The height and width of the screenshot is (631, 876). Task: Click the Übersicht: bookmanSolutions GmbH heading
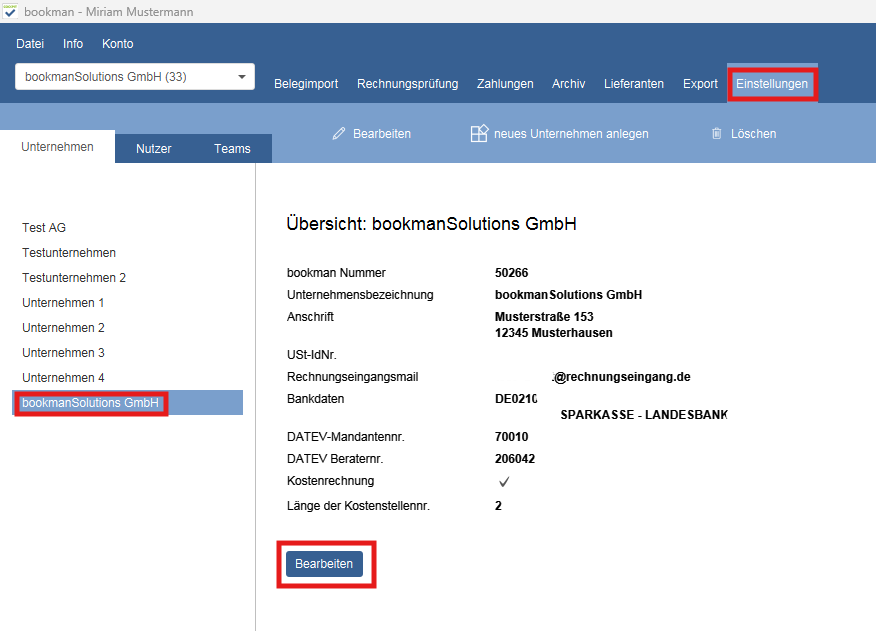pyautogui.click(x=431, y=224)
